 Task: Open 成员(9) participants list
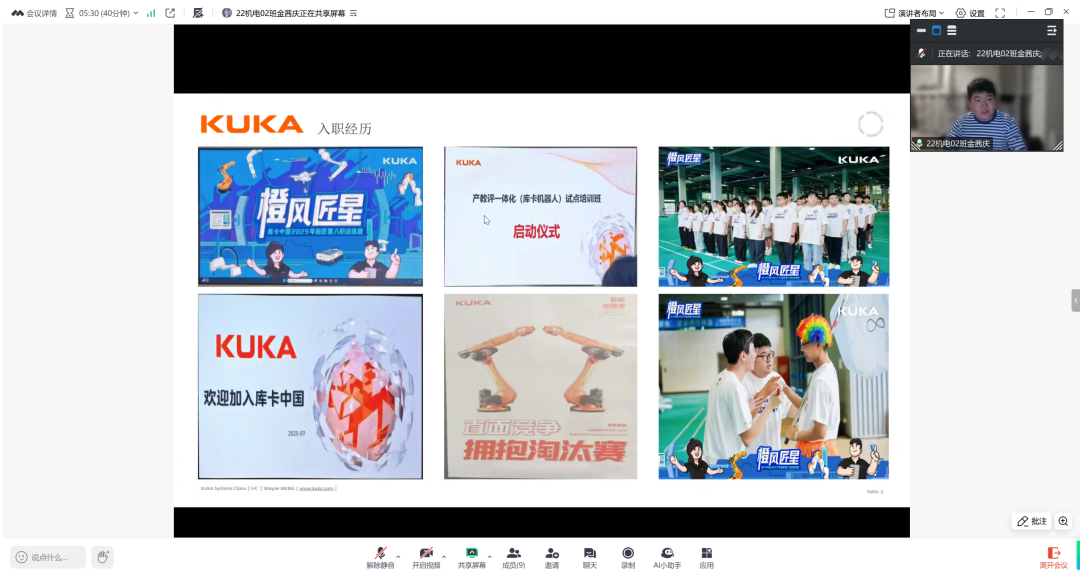point(513,558)
